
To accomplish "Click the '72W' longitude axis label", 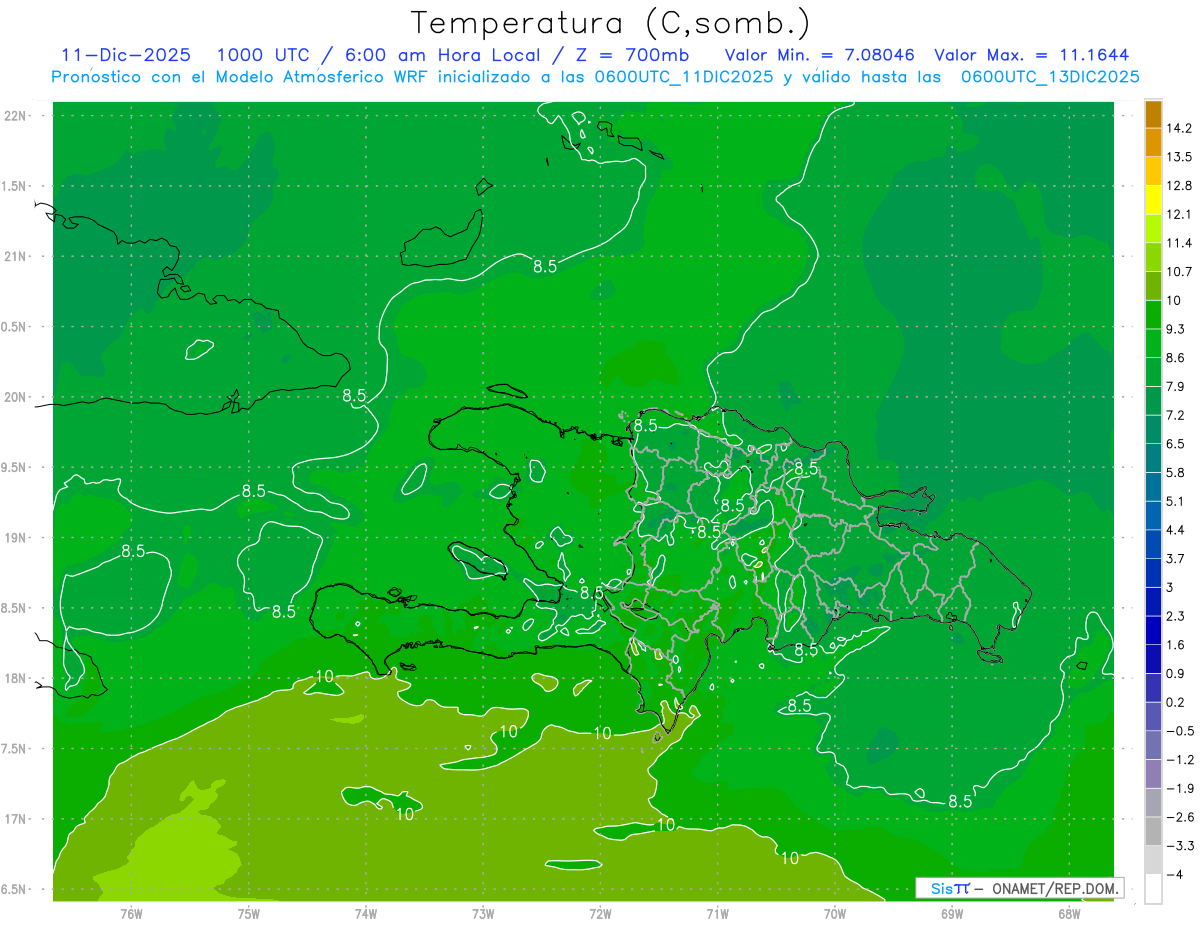I will click(600, 914).
